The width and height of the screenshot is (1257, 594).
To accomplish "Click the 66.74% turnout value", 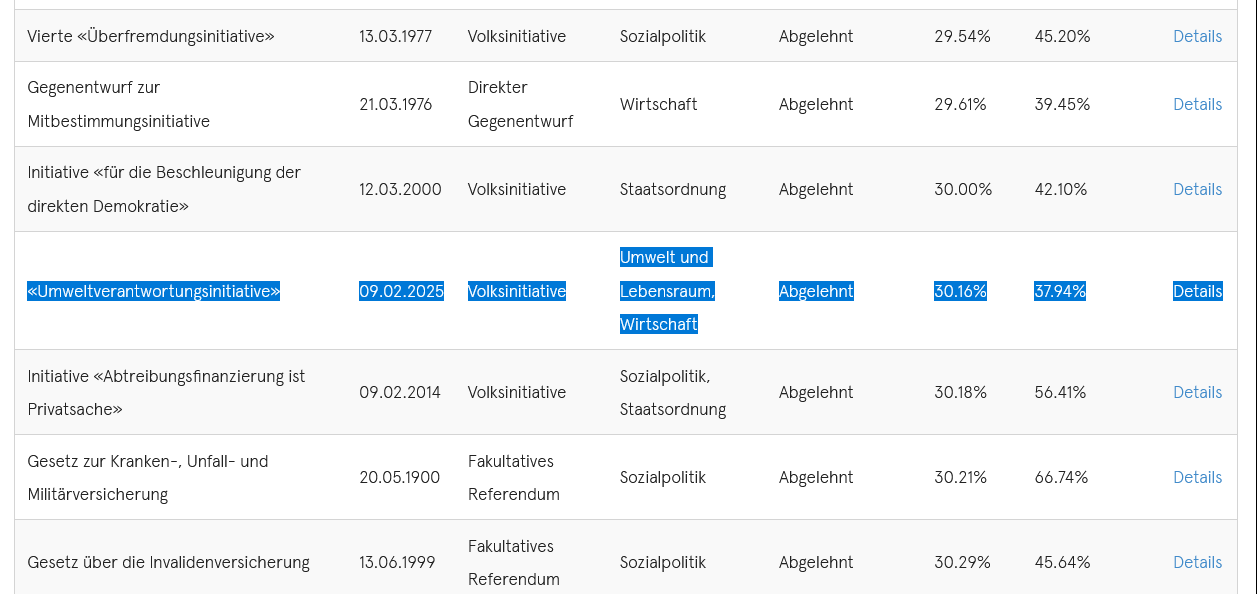I will [x=1061, y=477].
